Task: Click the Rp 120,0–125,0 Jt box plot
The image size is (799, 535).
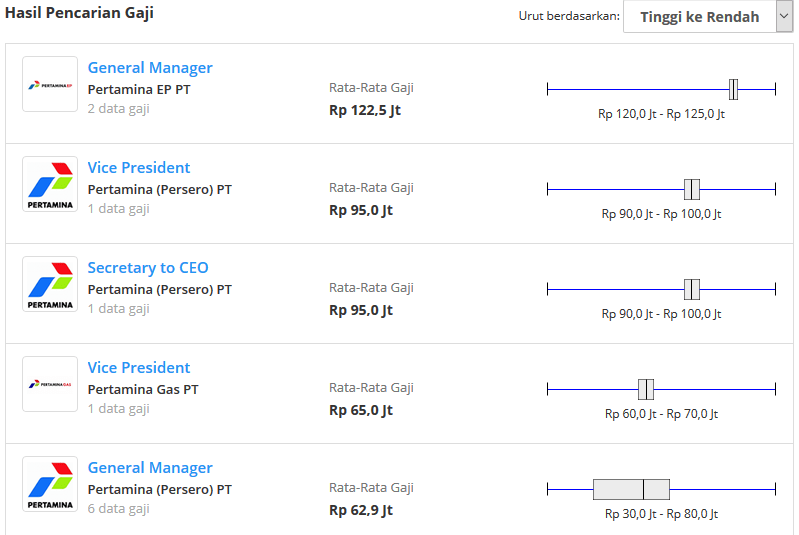Action: pos(661,89)
